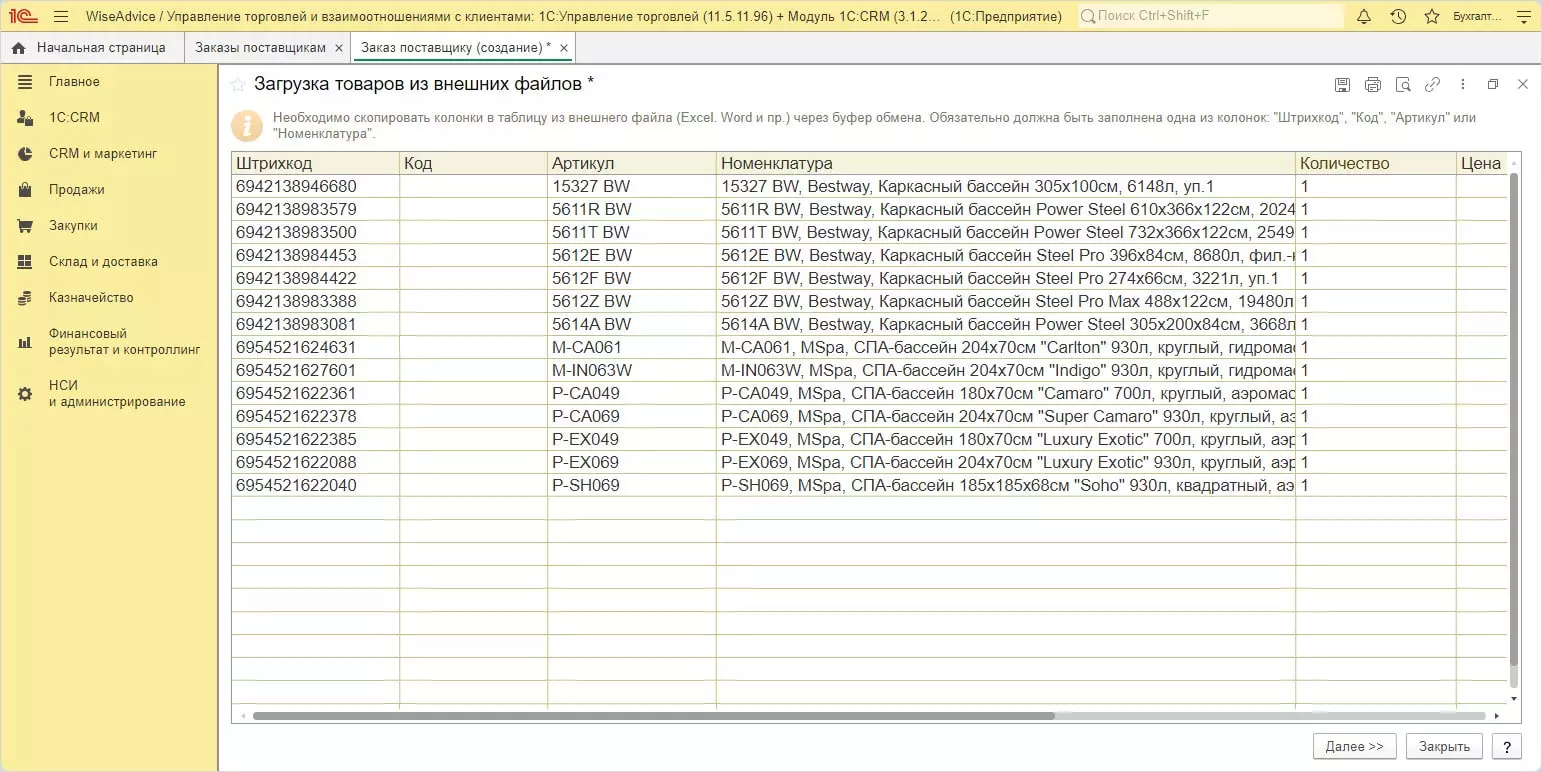Click the Закрыть button
Image resolution: width=1542 pixels, height=772 pixels.
point(1444,746)
